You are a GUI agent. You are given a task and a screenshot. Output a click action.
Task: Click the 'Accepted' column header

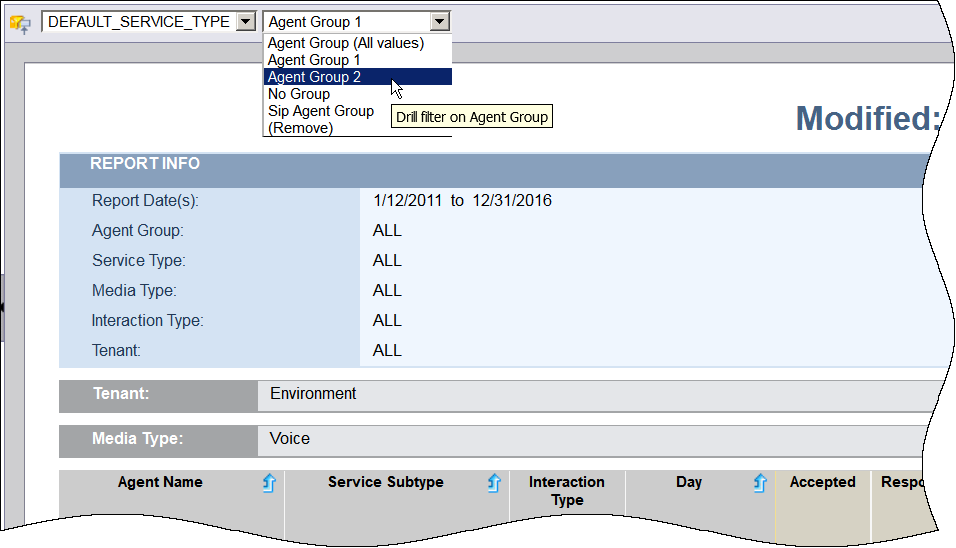pos(822,482)
